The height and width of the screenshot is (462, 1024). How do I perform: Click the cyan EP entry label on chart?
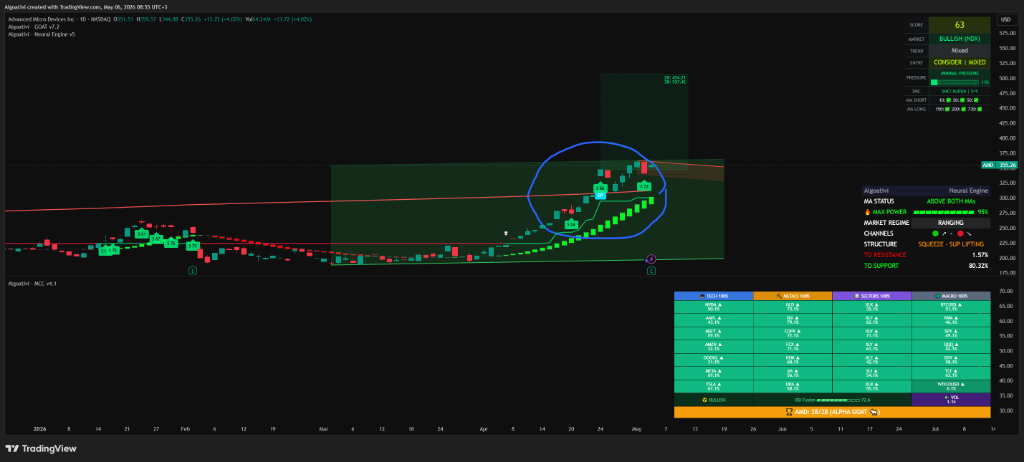600,195
